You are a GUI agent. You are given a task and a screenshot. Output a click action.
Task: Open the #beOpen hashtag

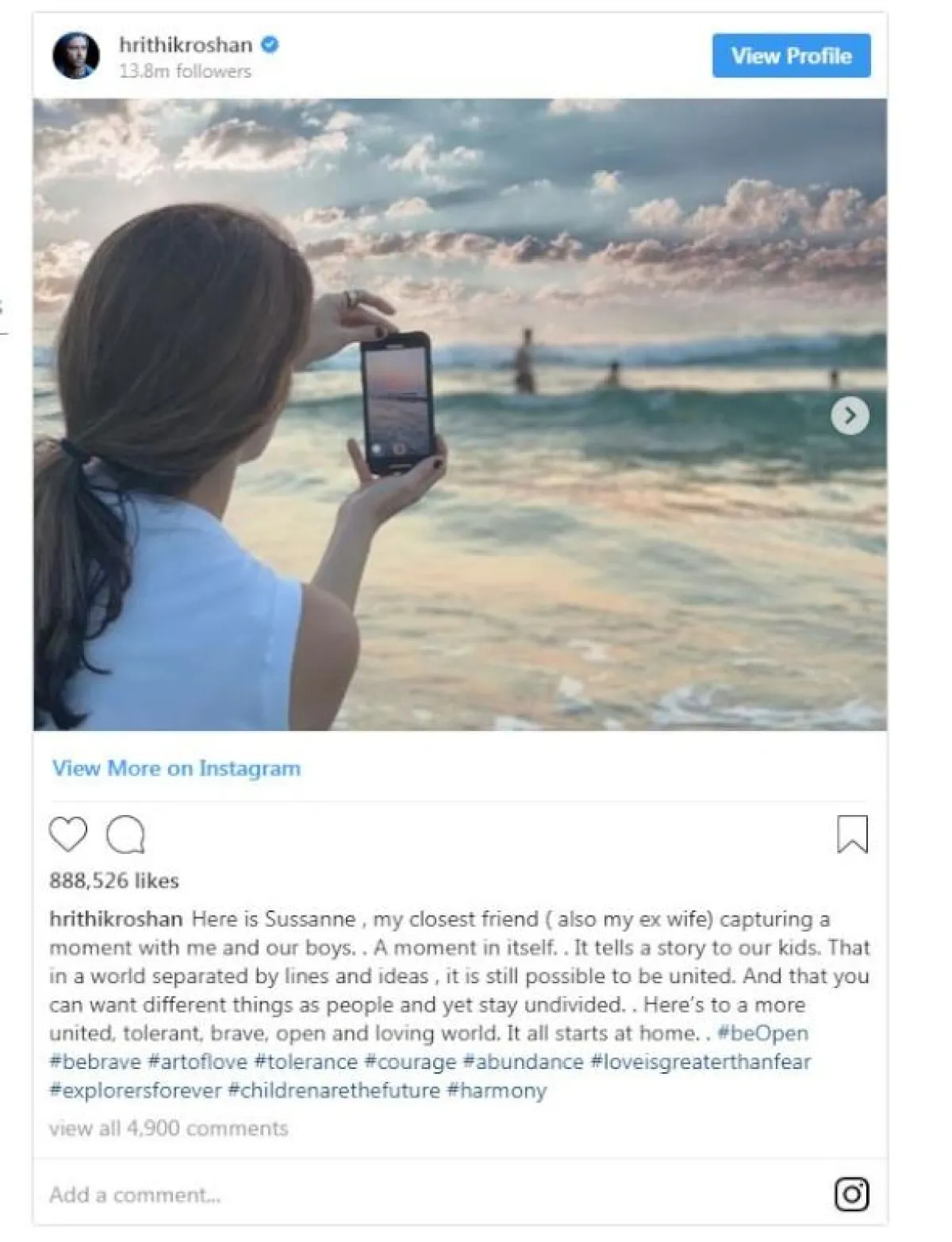click(x=762, y=1033)
